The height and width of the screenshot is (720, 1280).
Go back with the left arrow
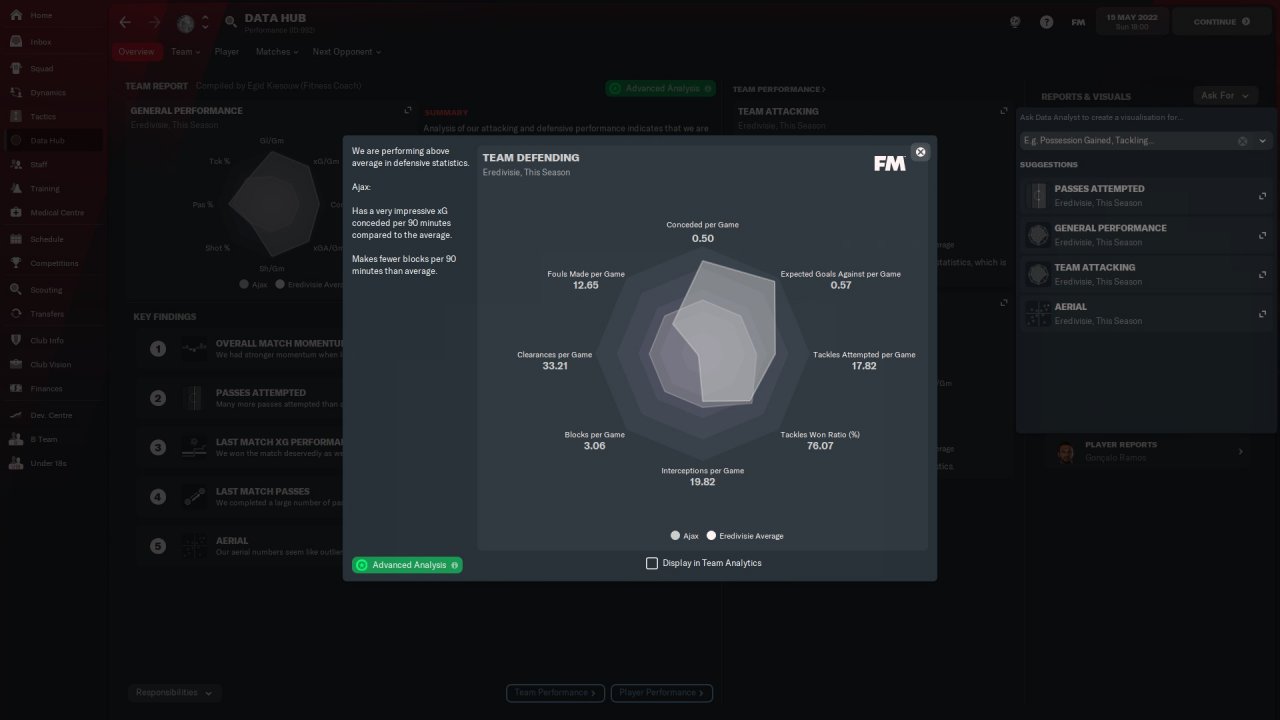125,22
